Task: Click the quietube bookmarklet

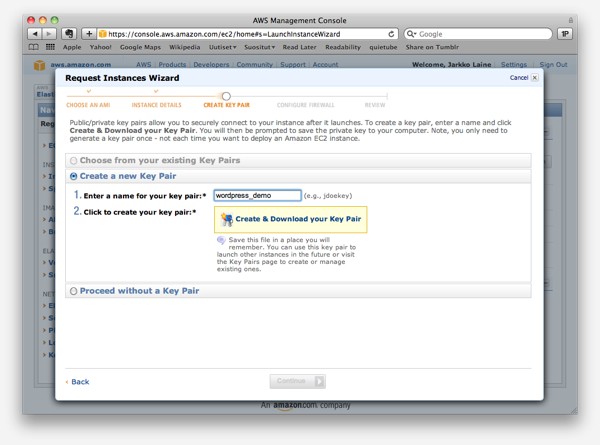Action: coord(383,47)
